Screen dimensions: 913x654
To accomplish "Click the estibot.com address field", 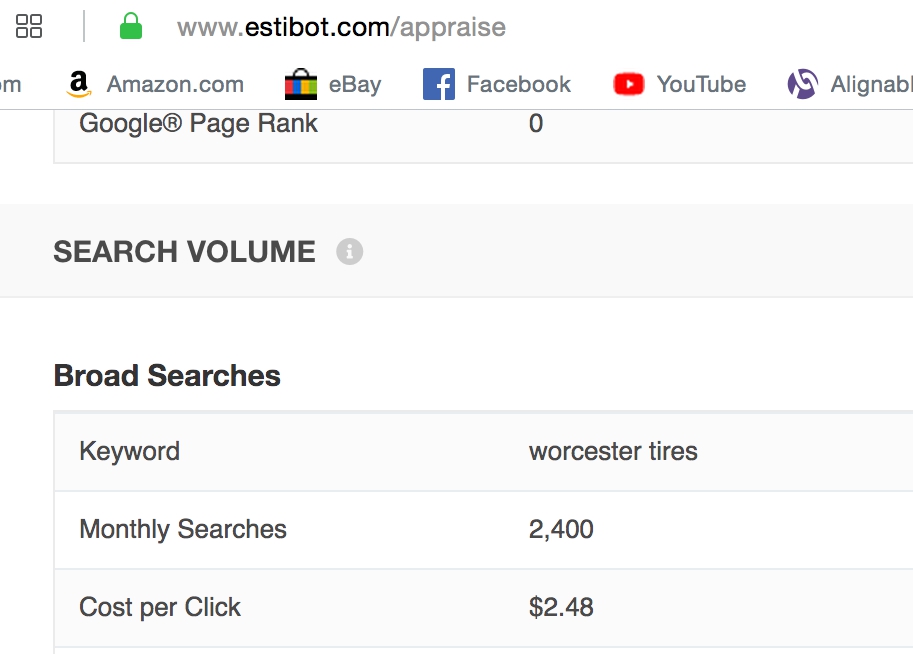I will [341, 27].
